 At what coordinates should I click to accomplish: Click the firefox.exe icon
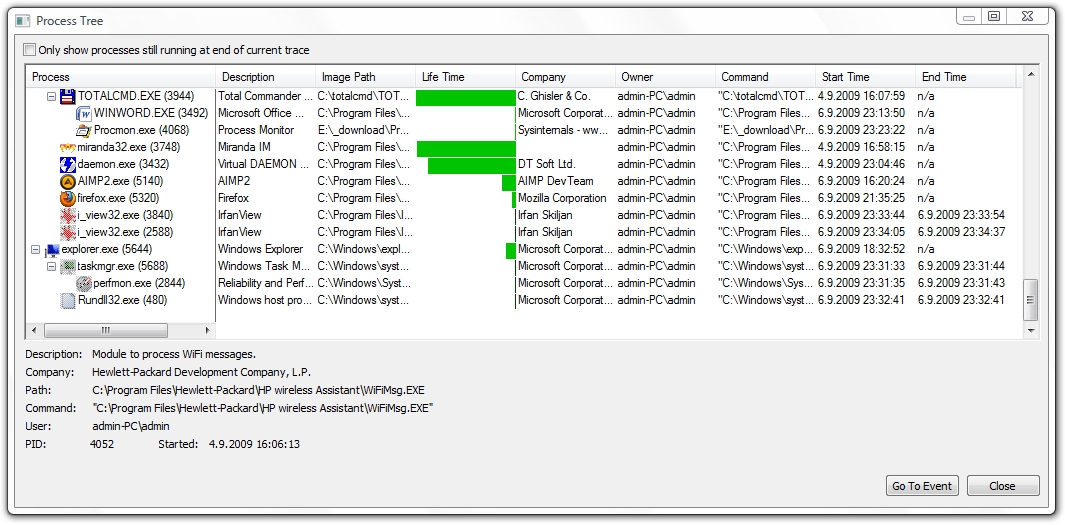tap(67, 198)
